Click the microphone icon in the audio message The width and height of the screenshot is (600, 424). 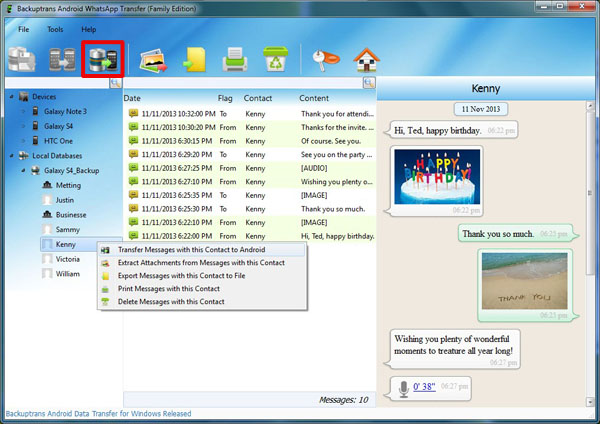(x=403, y=389)
